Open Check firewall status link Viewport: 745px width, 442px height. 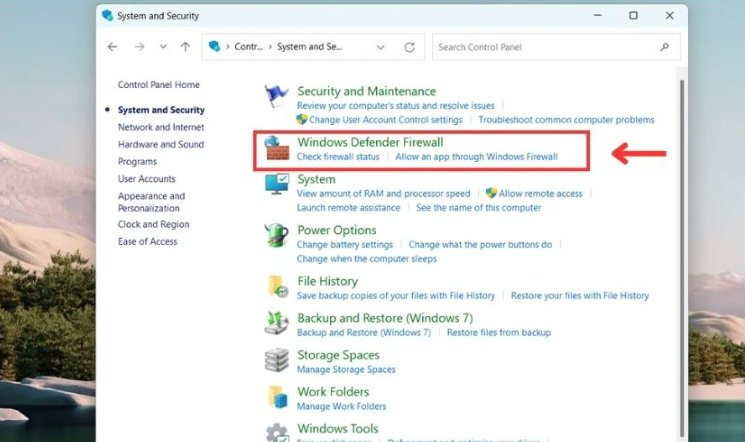pyautogui.click(x=338, y=157)
